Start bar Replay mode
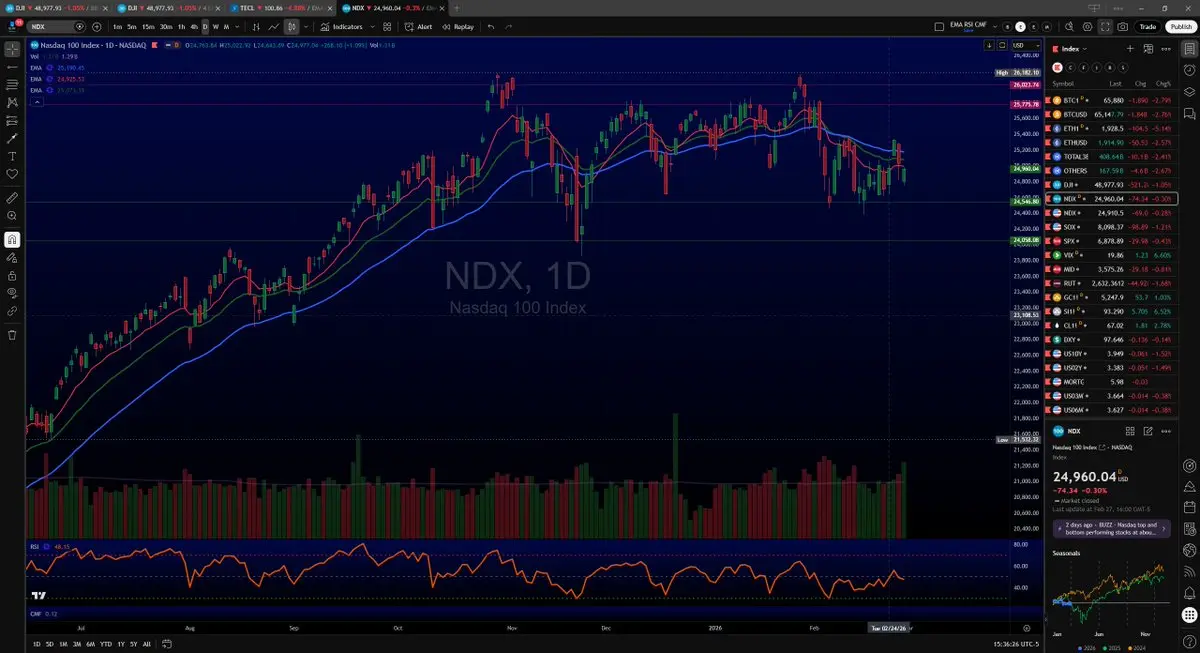 coord(458,27)
